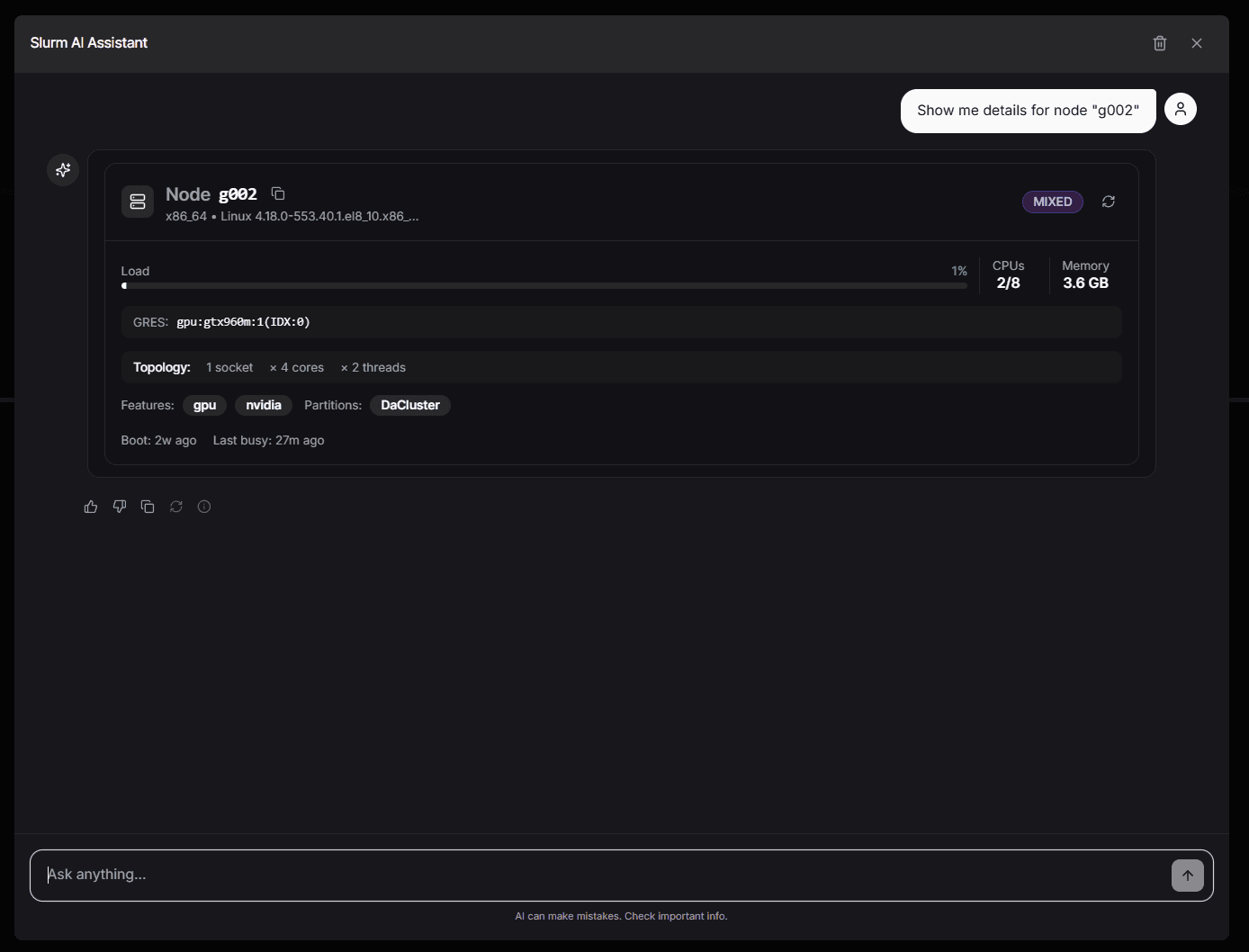Click the Load progress bar
This screenshot has height=952, width=1249.
tap(544, 285)
